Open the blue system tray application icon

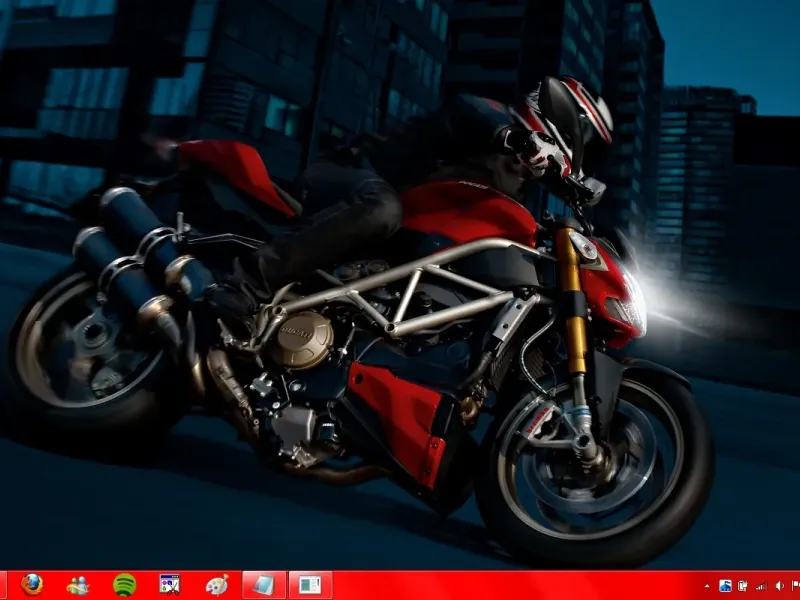(725, 586)
